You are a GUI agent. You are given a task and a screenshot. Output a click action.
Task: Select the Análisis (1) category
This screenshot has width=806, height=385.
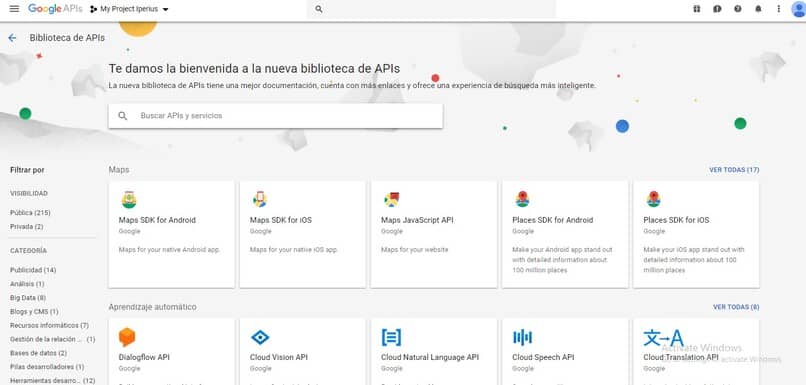27,284
